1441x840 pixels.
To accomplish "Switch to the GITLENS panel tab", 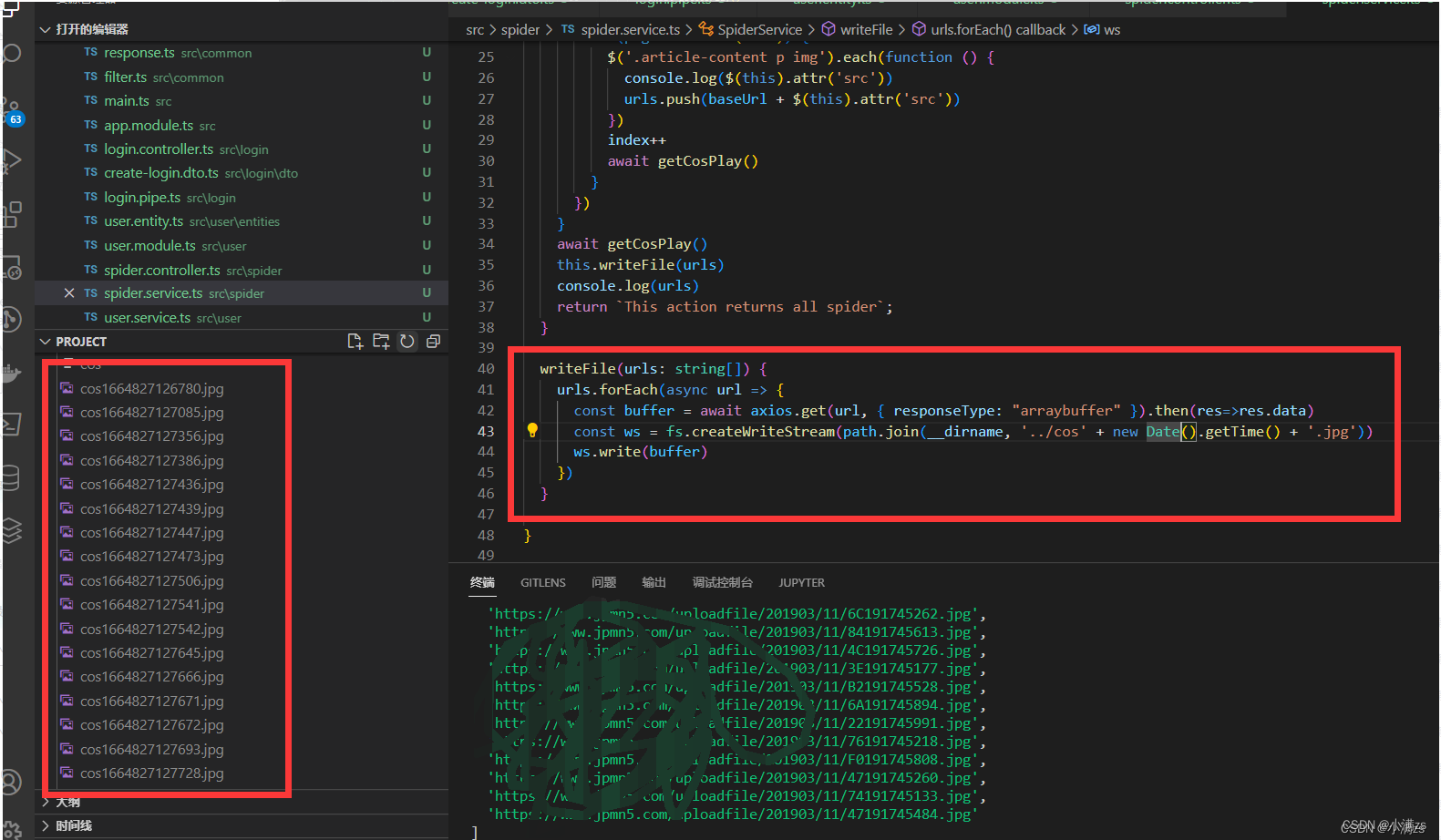I will click(543, 582).
